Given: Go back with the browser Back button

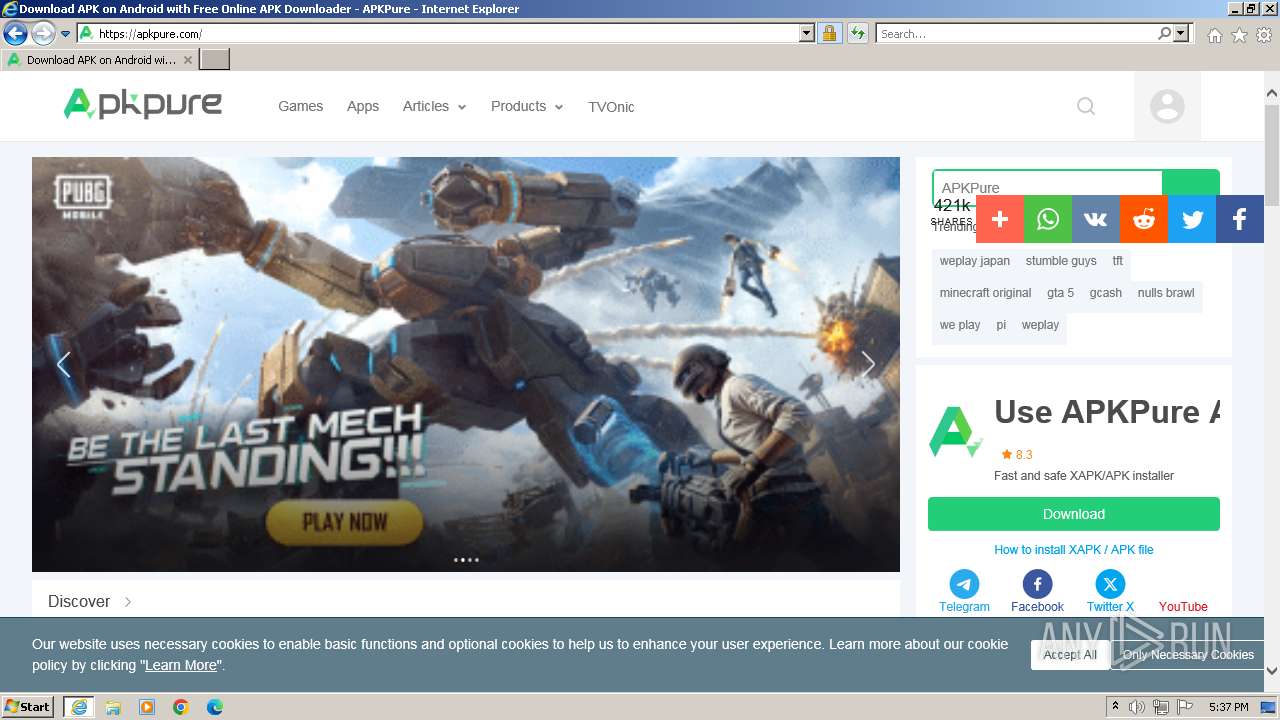Looking at the screenshot, I should point(15,34).
